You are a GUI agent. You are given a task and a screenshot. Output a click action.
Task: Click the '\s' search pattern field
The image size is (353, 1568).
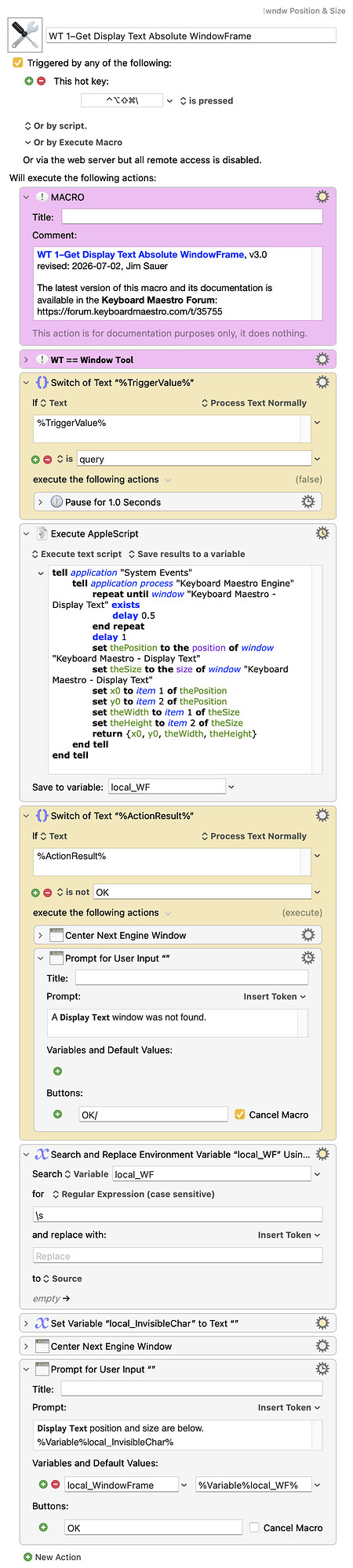point(177,1214)
